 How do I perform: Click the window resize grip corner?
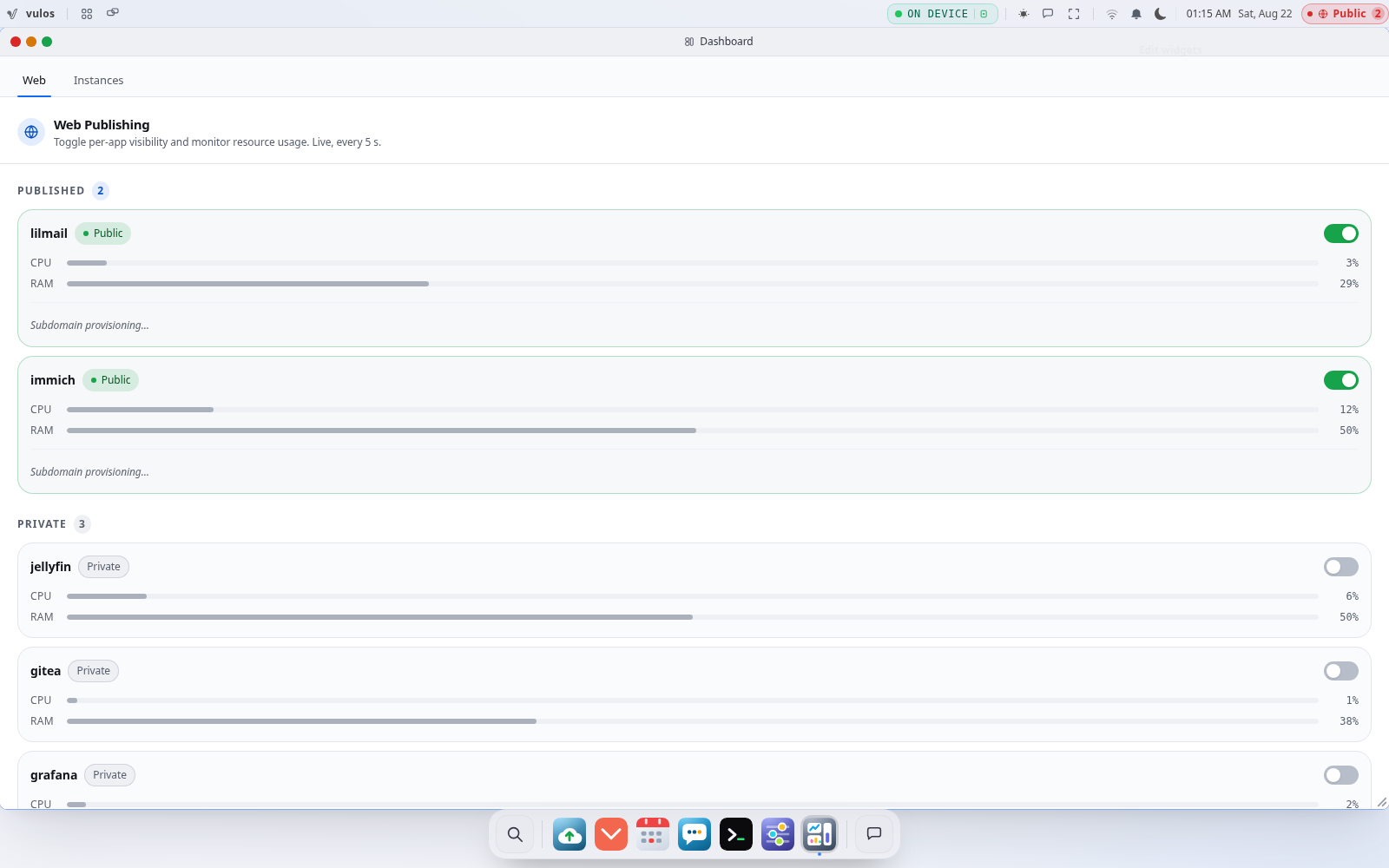1381,802
